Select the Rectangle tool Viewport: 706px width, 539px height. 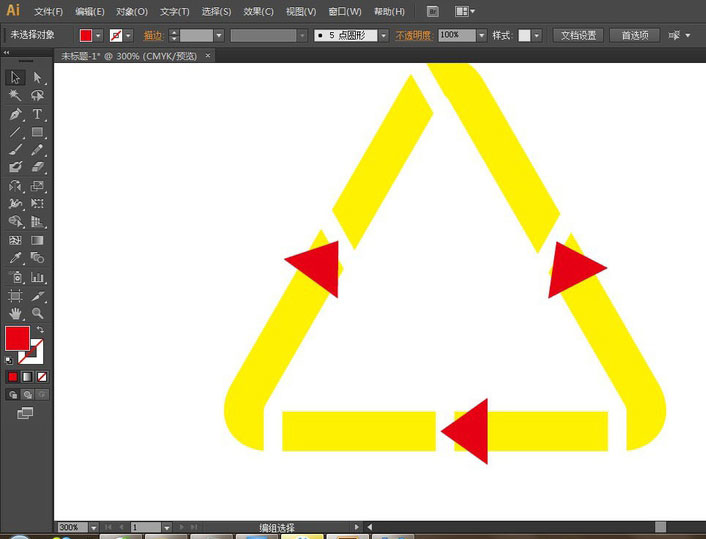click(x=37, y=132)
